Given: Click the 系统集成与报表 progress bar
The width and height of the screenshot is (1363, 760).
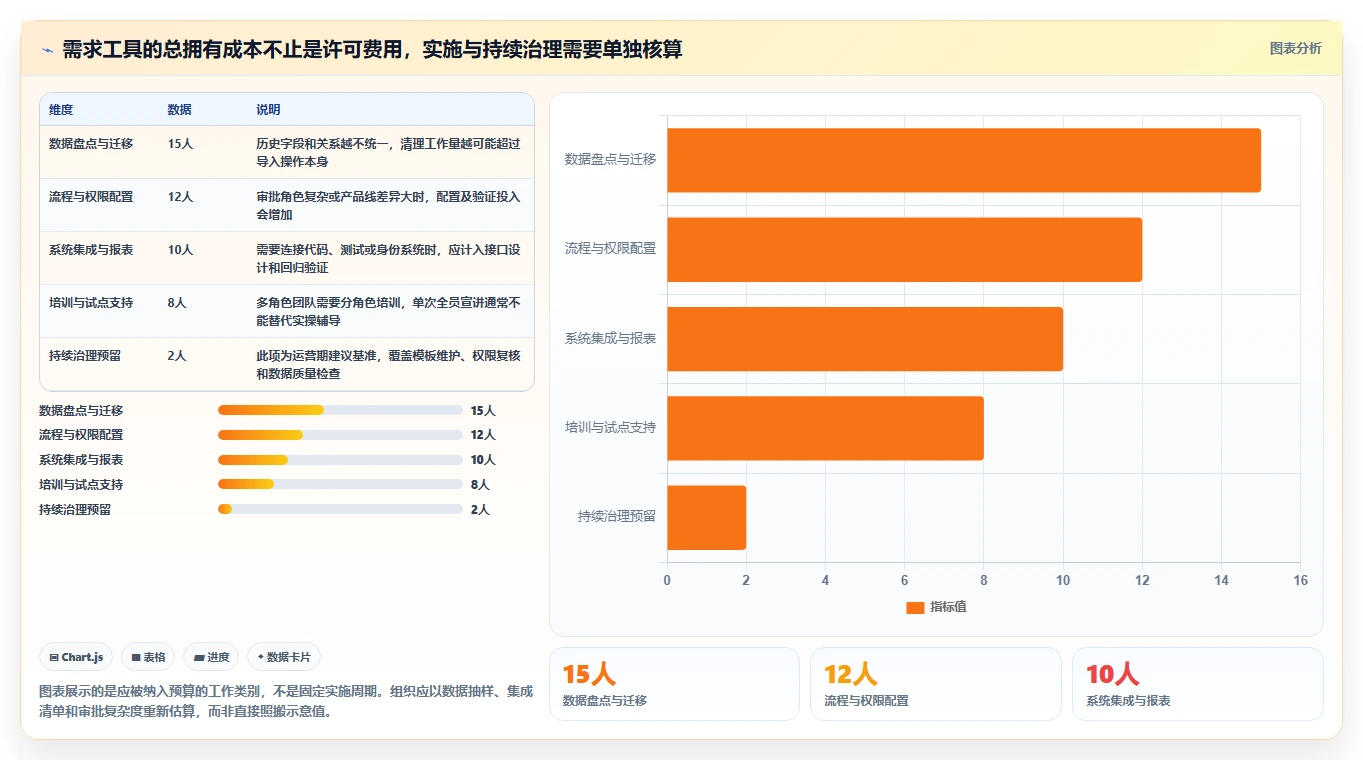Looking at the screenshot, I should [x=340, y=460].
